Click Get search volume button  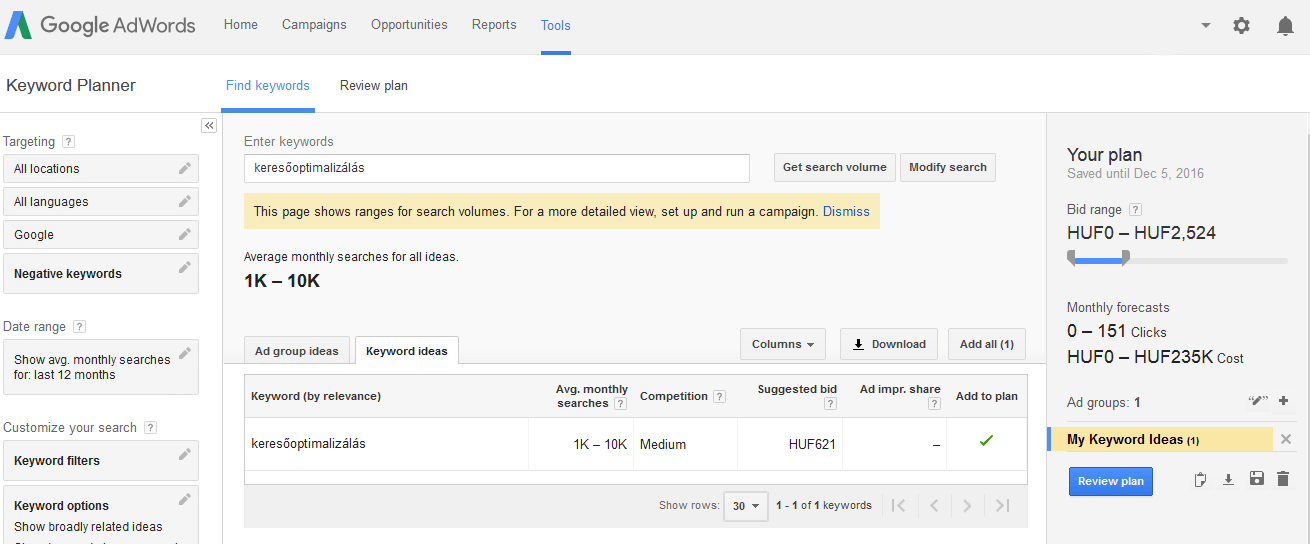[x=835, y=167]
